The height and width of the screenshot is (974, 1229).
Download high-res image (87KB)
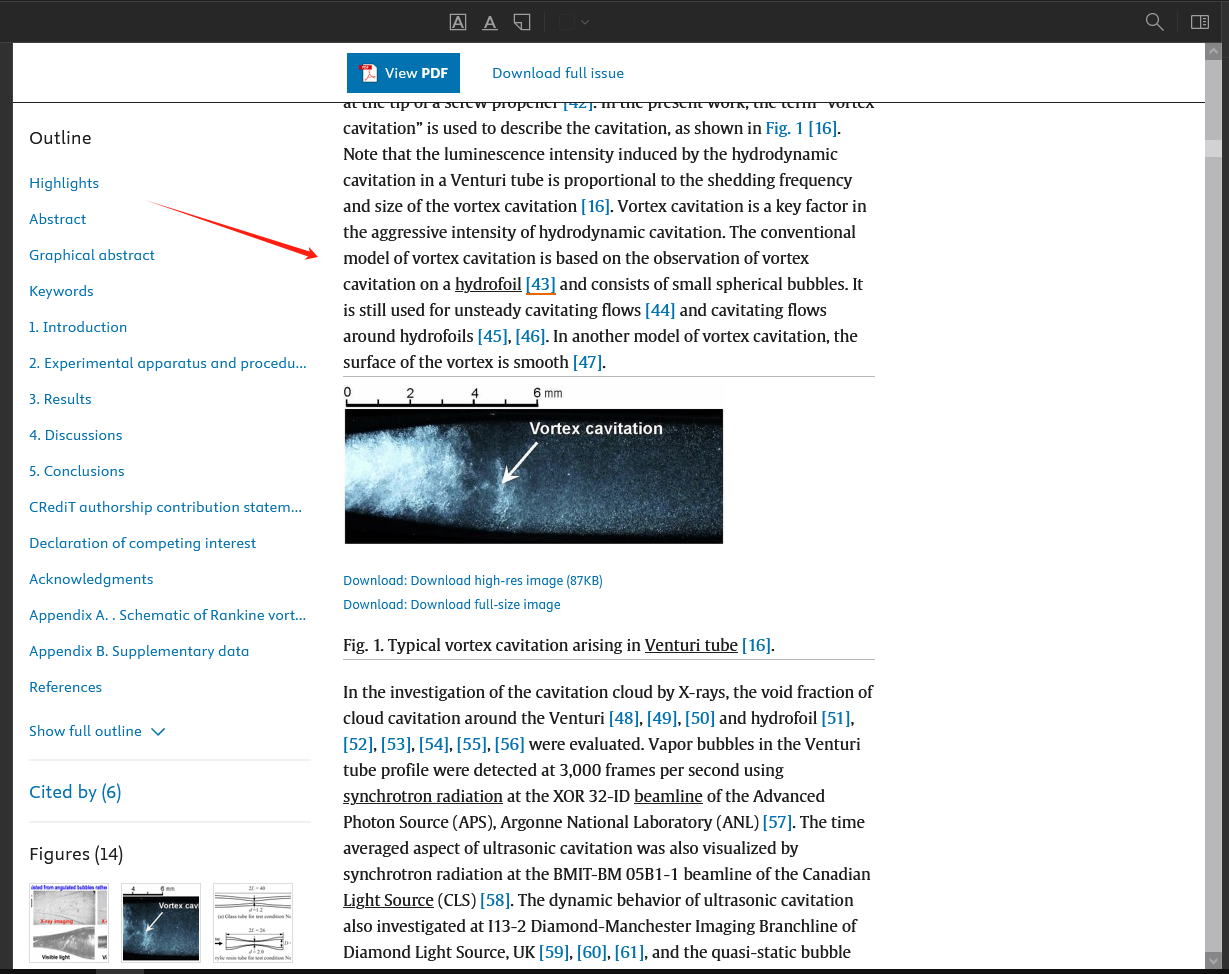[x=473, y=581]
